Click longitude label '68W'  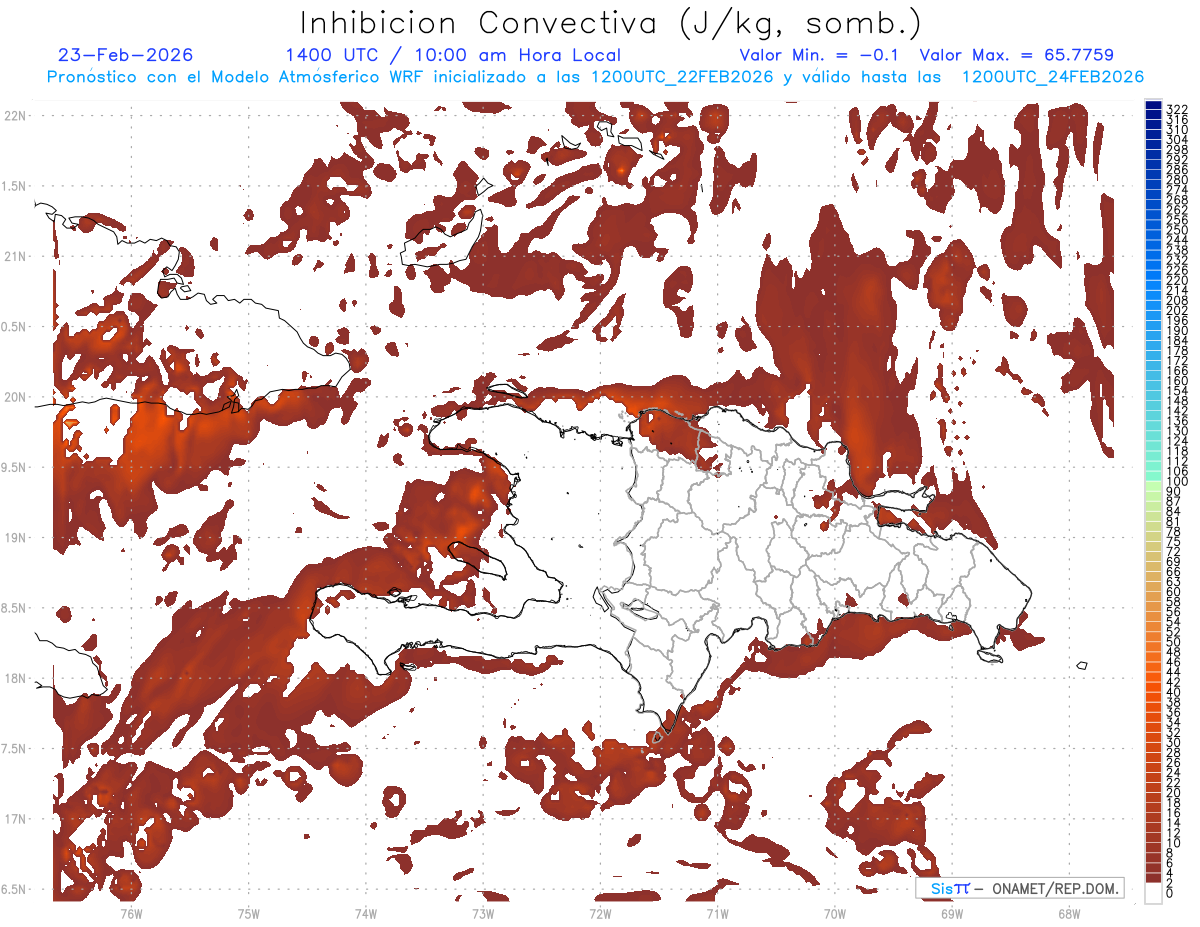[x=1069, y=913]
